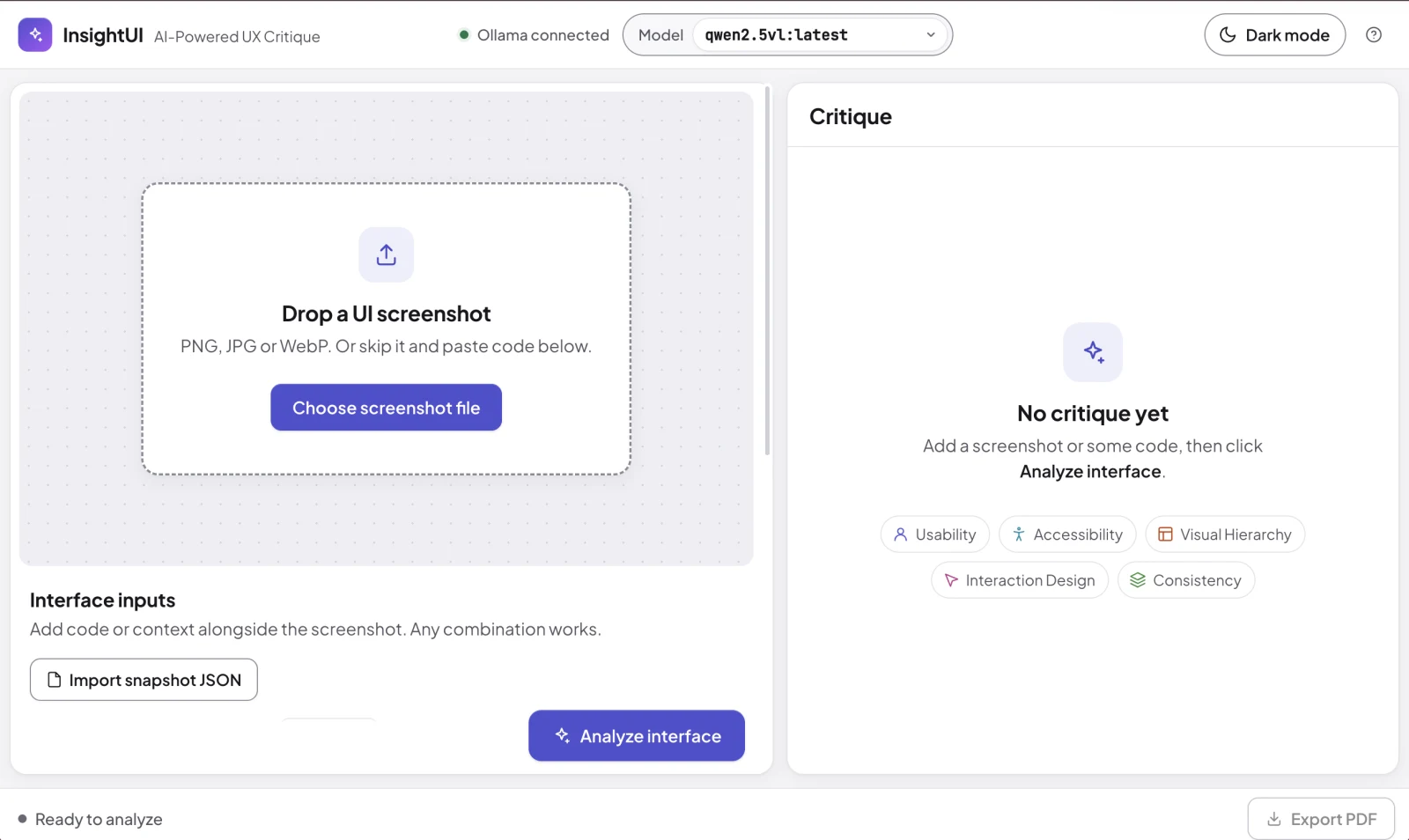Click the PNG, JPG or WebP hint text

pos(386,347)
